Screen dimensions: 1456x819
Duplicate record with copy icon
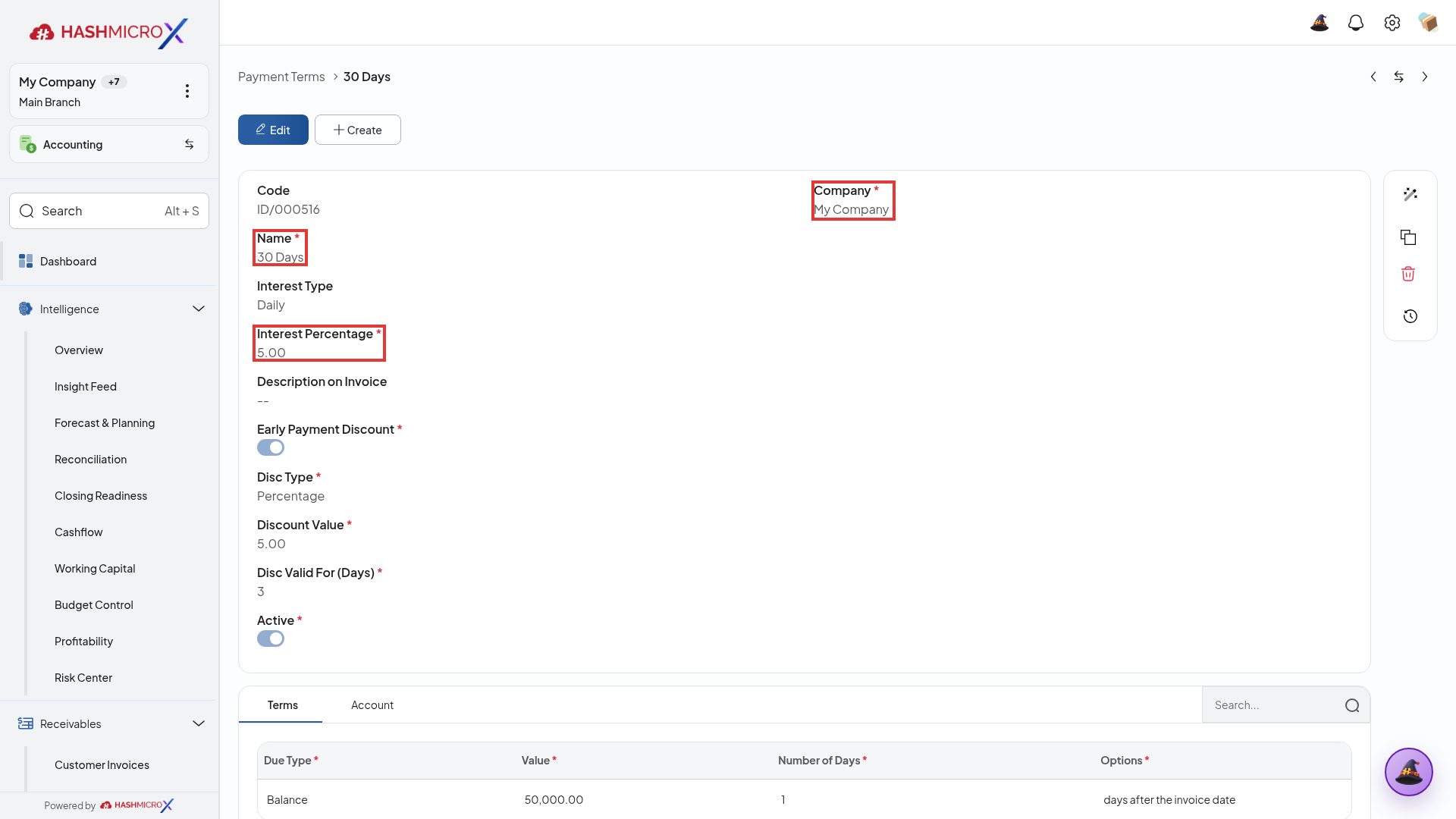pos(1408,237)
